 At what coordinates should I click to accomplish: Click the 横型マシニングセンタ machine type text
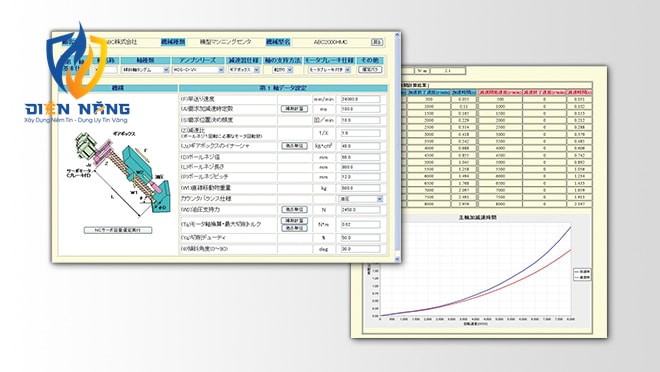coord(226,42)
